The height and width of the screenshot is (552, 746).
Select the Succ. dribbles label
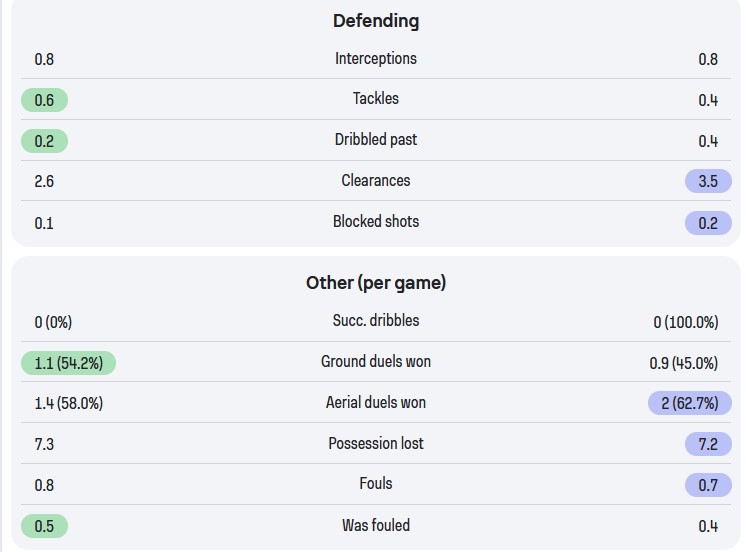point(376,320)
